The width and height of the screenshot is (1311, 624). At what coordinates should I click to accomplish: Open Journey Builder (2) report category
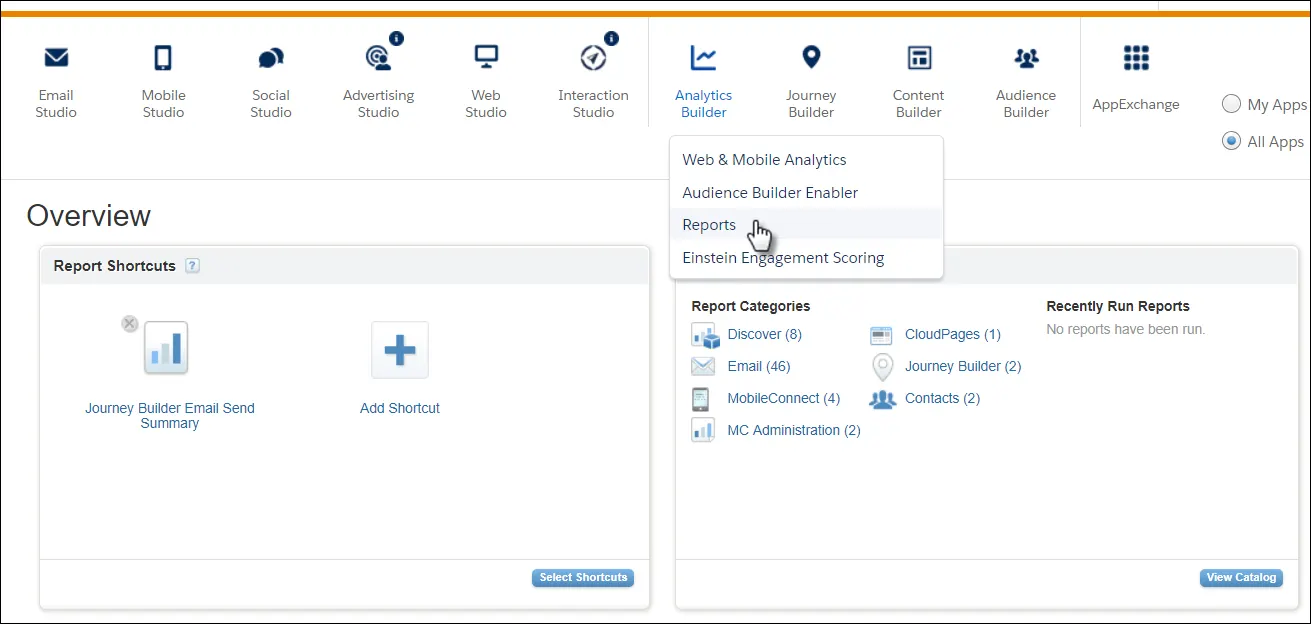[963, 366]
